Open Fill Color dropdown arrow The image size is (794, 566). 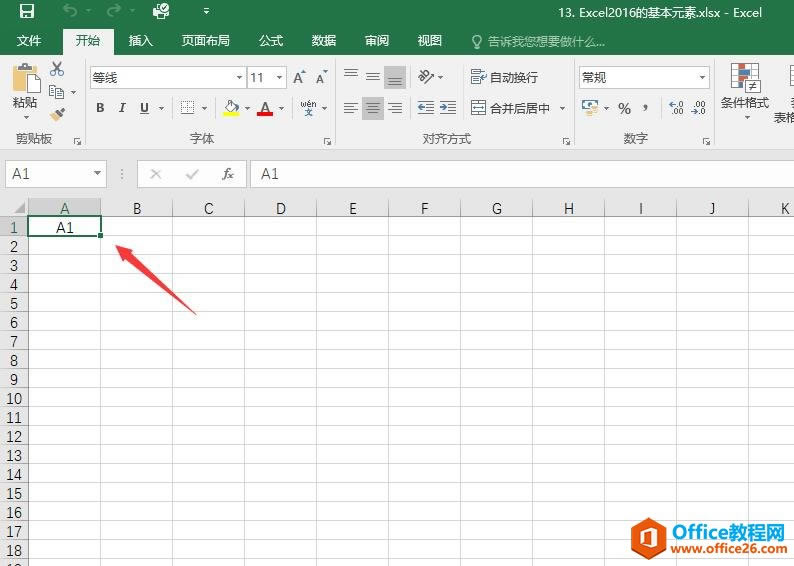[x=248, y=108]
